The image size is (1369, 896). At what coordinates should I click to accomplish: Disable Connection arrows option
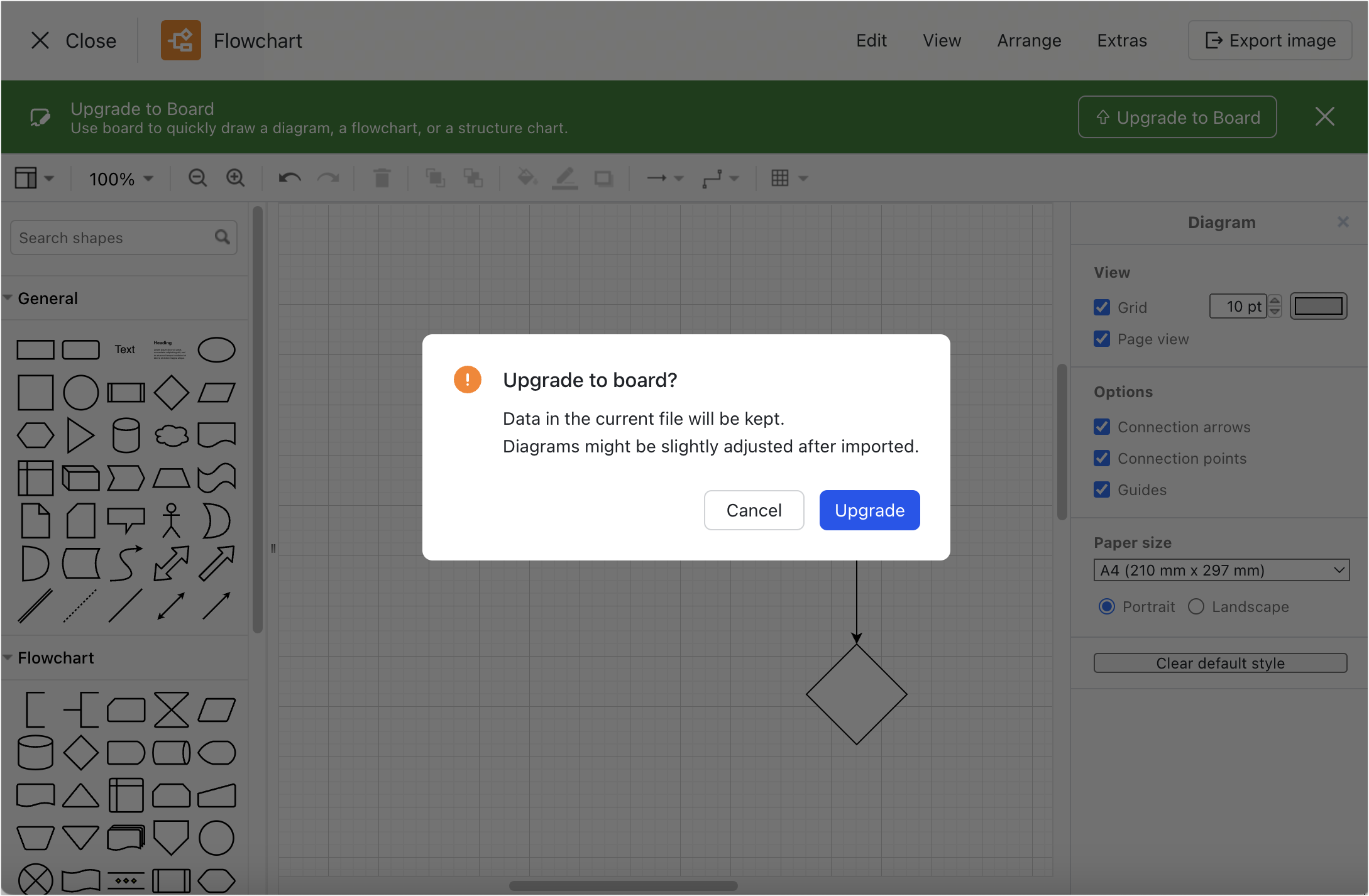(1102, 427)
